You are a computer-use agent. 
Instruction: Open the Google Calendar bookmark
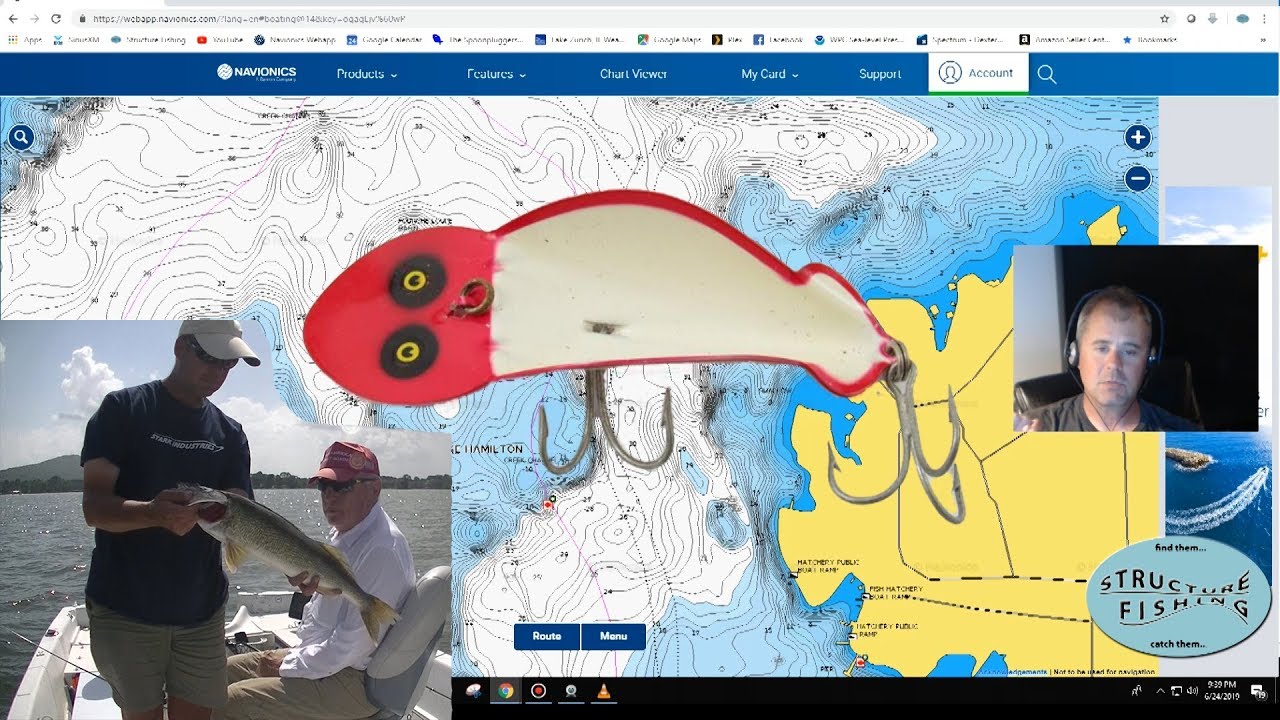(384, 40)
